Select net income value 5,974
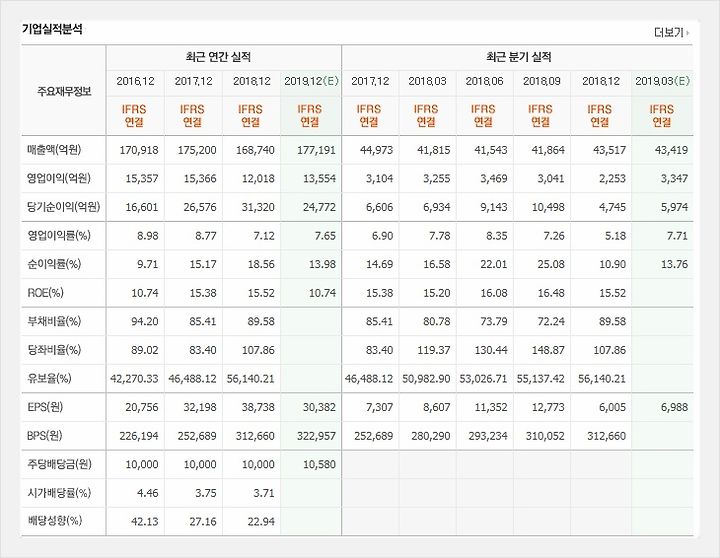The image size is (720, 558). coord(675,207)
